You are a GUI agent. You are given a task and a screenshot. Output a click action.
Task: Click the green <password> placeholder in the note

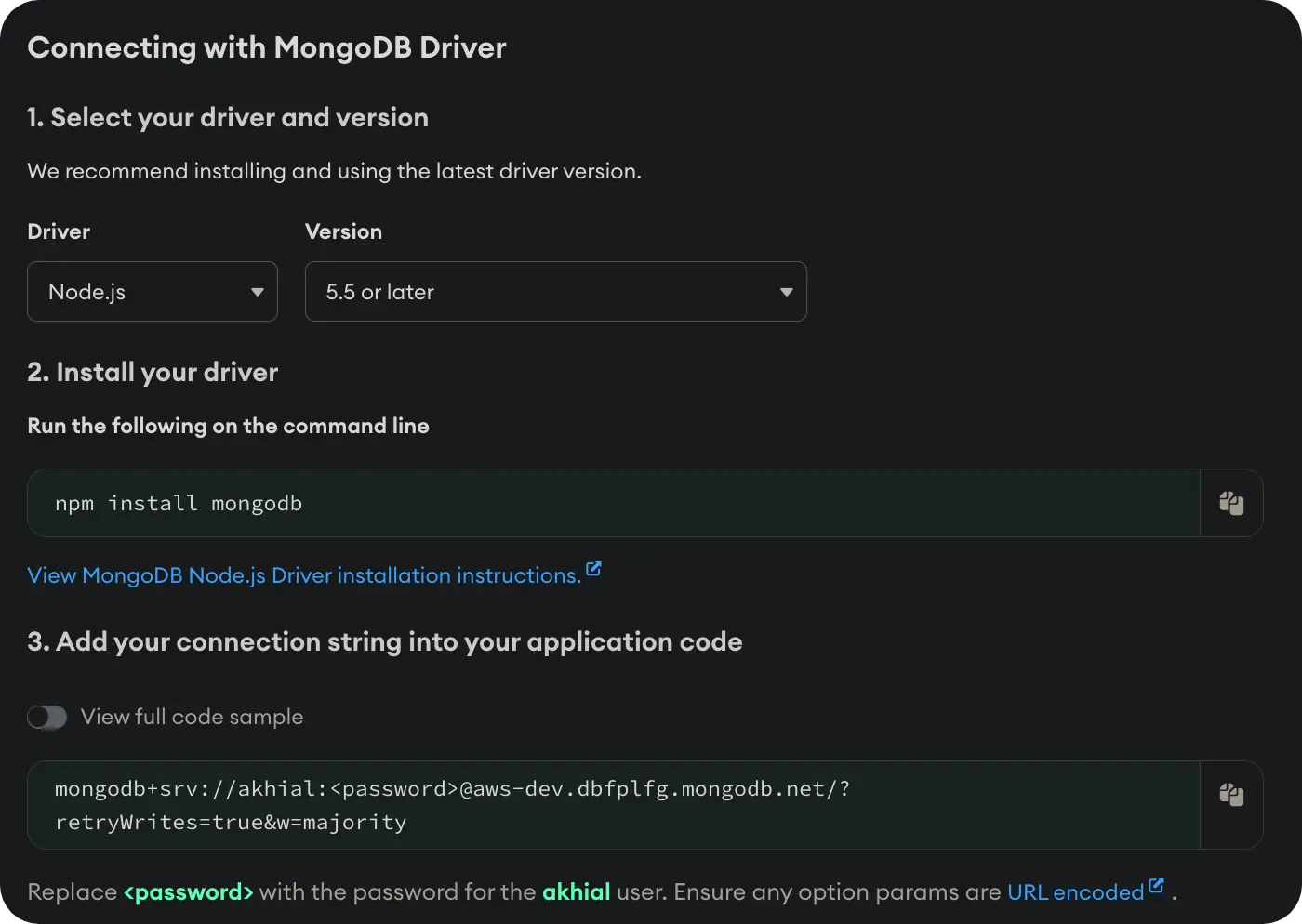pyautogui.click(x=188, y=892)
